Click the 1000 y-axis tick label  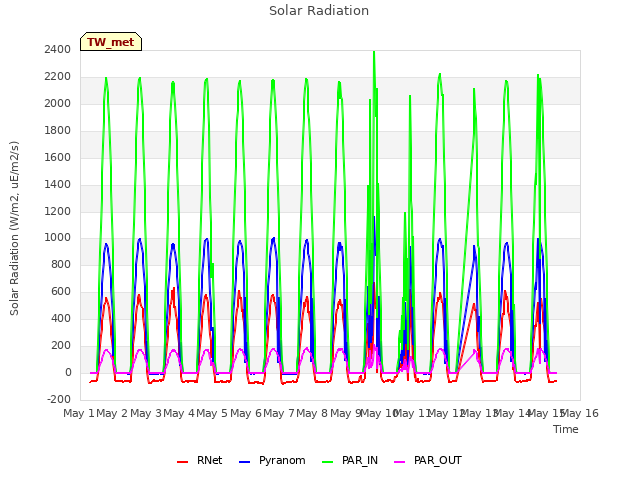point(58,238)
